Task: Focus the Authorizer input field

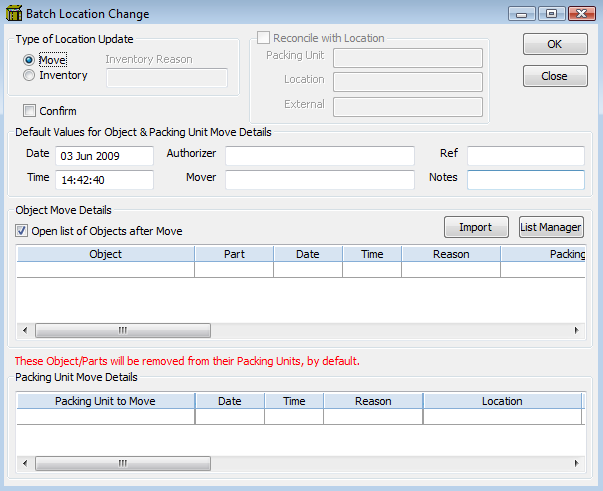Action: [320, 156]
